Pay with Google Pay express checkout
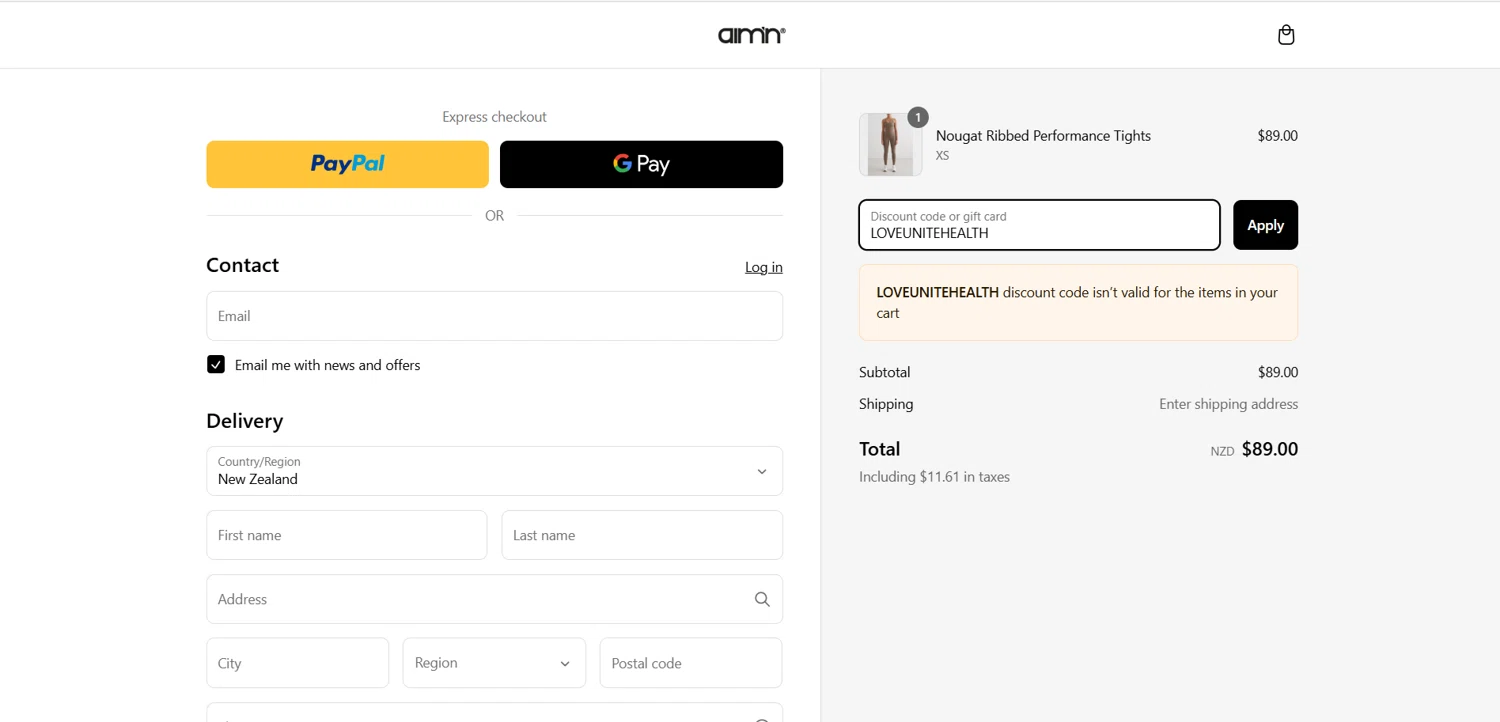This screenshot has height=722, width=1500. (x=641, y=164)
